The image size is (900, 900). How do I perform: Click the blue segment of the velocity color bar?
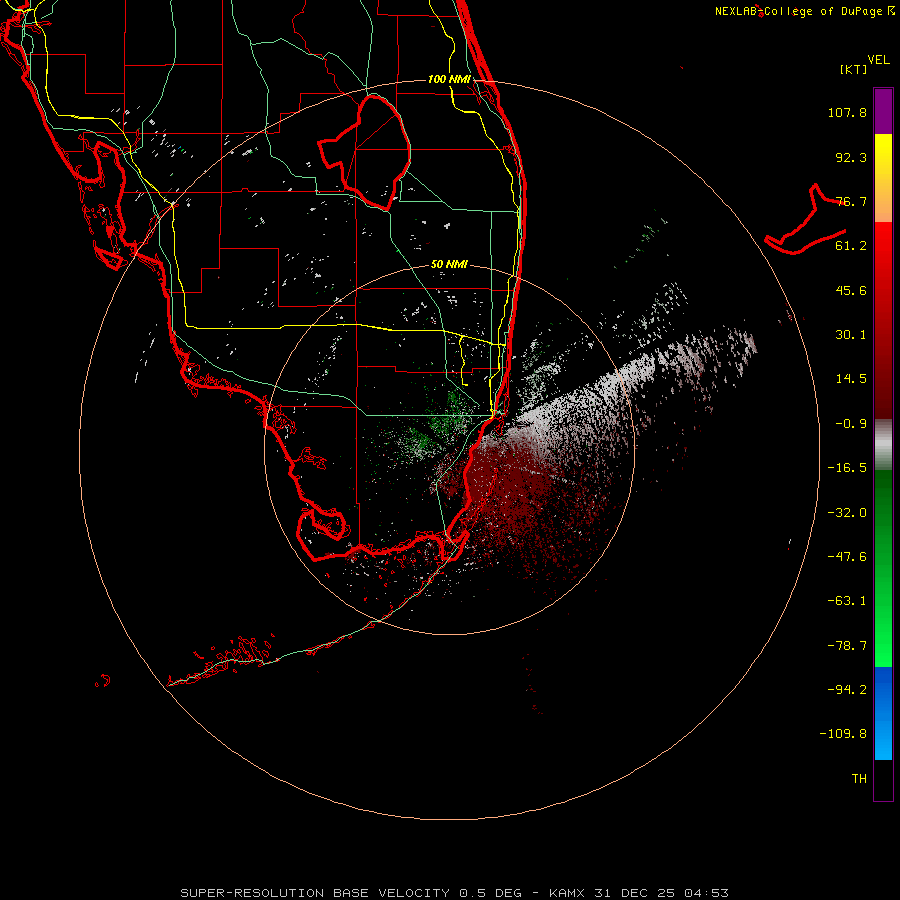coord(883,713)
